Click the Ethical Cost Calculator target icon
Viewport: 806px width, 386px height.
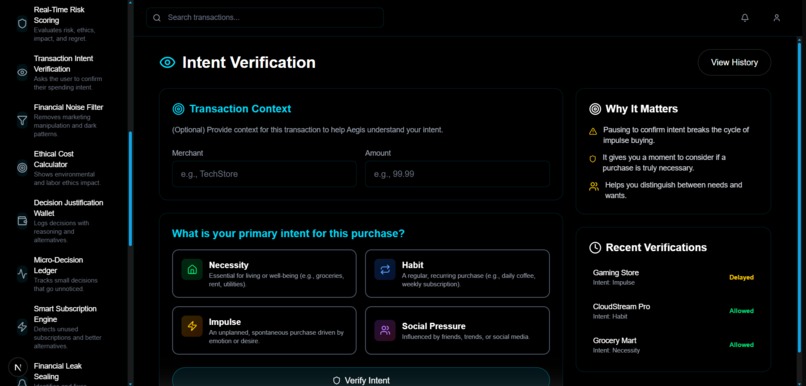(22, 168)
